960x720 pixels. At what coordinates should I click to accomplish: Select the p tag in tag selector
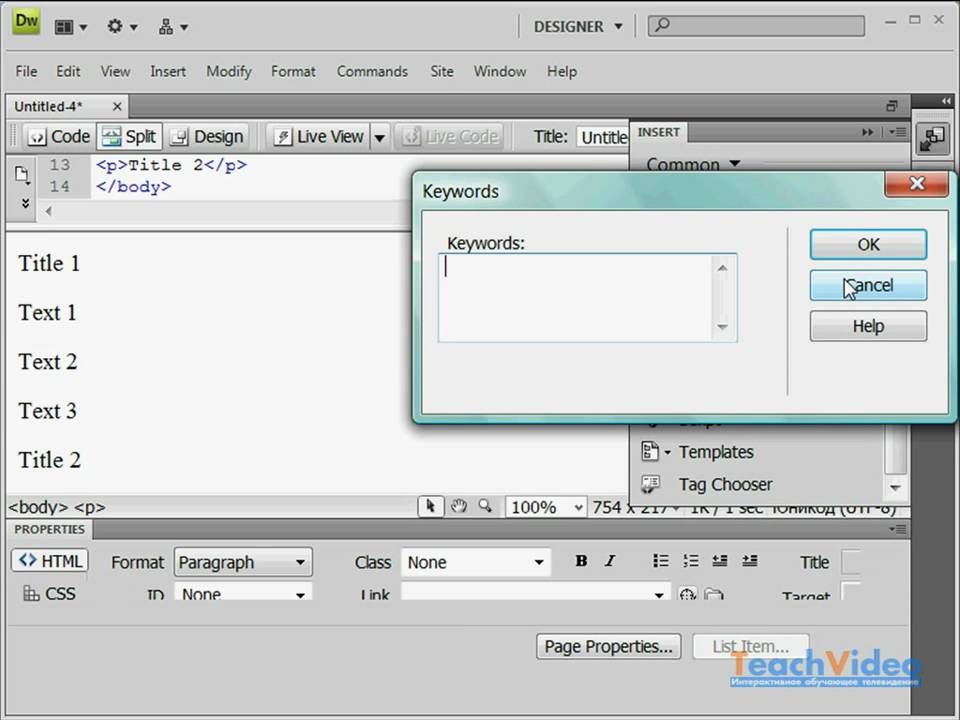90,507
